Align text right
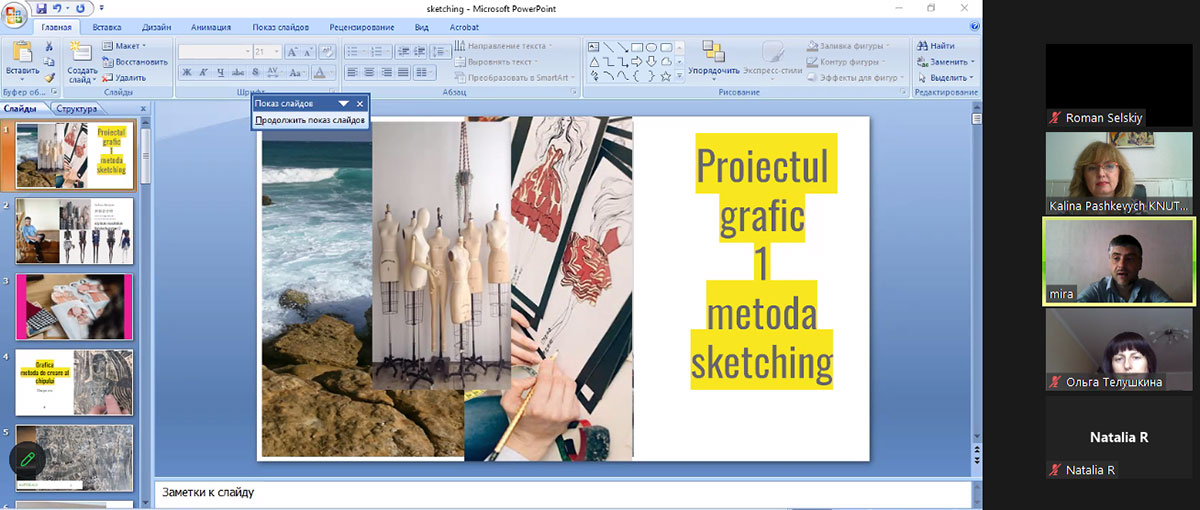Viewport: 1200px width, 510px height. pos(386,72)
